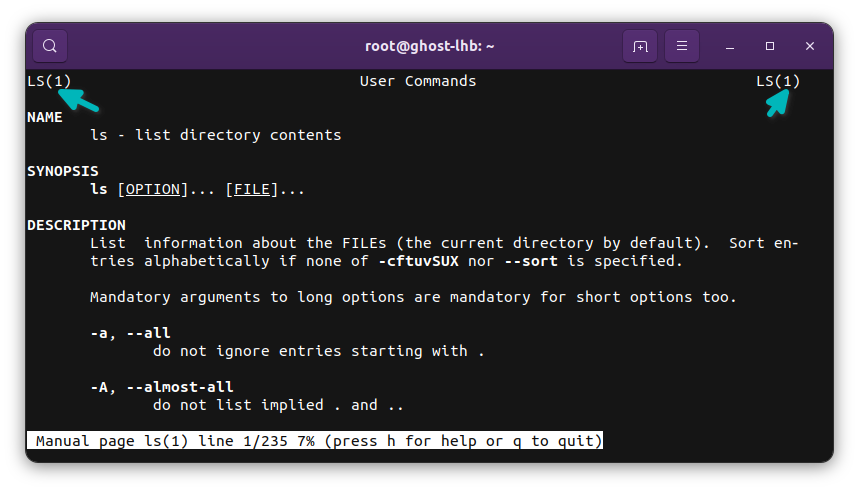The width and height of the screenshot is (859, 491).
Task: Click the SYNOPSIS section heading
Action: pyautogui.click(x=63, y=171)
